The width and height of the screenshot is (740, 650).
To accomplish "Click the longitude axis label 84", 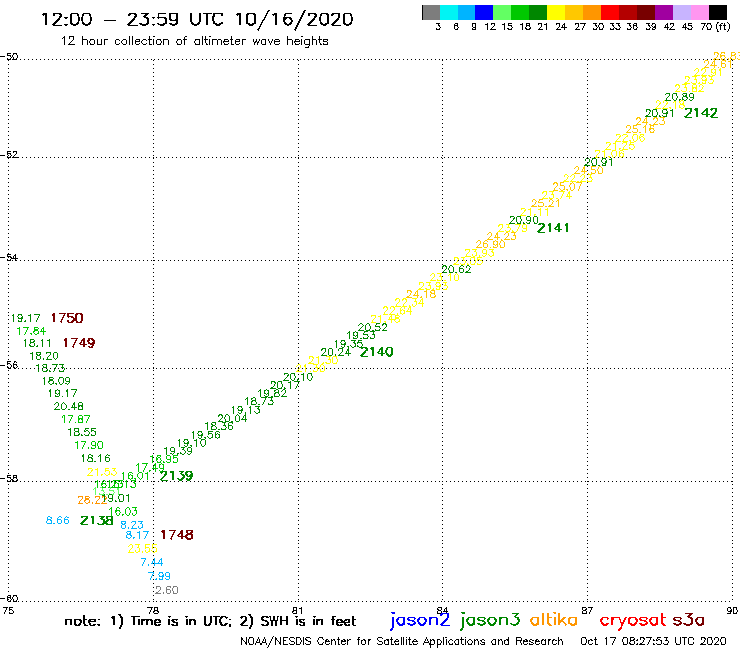I will [442, 610].
